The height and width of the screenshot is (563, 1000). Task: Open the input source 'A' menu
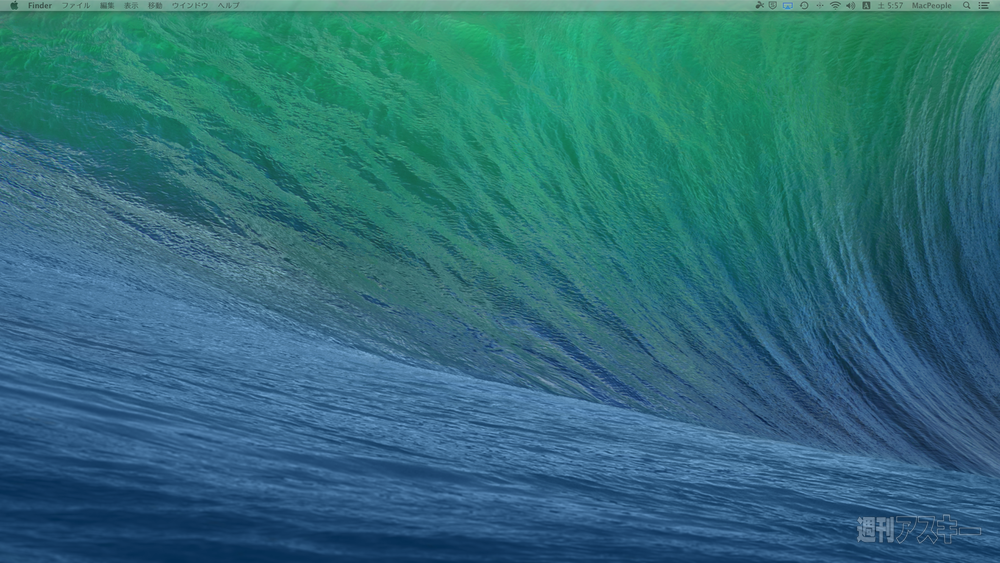point(866,5)
